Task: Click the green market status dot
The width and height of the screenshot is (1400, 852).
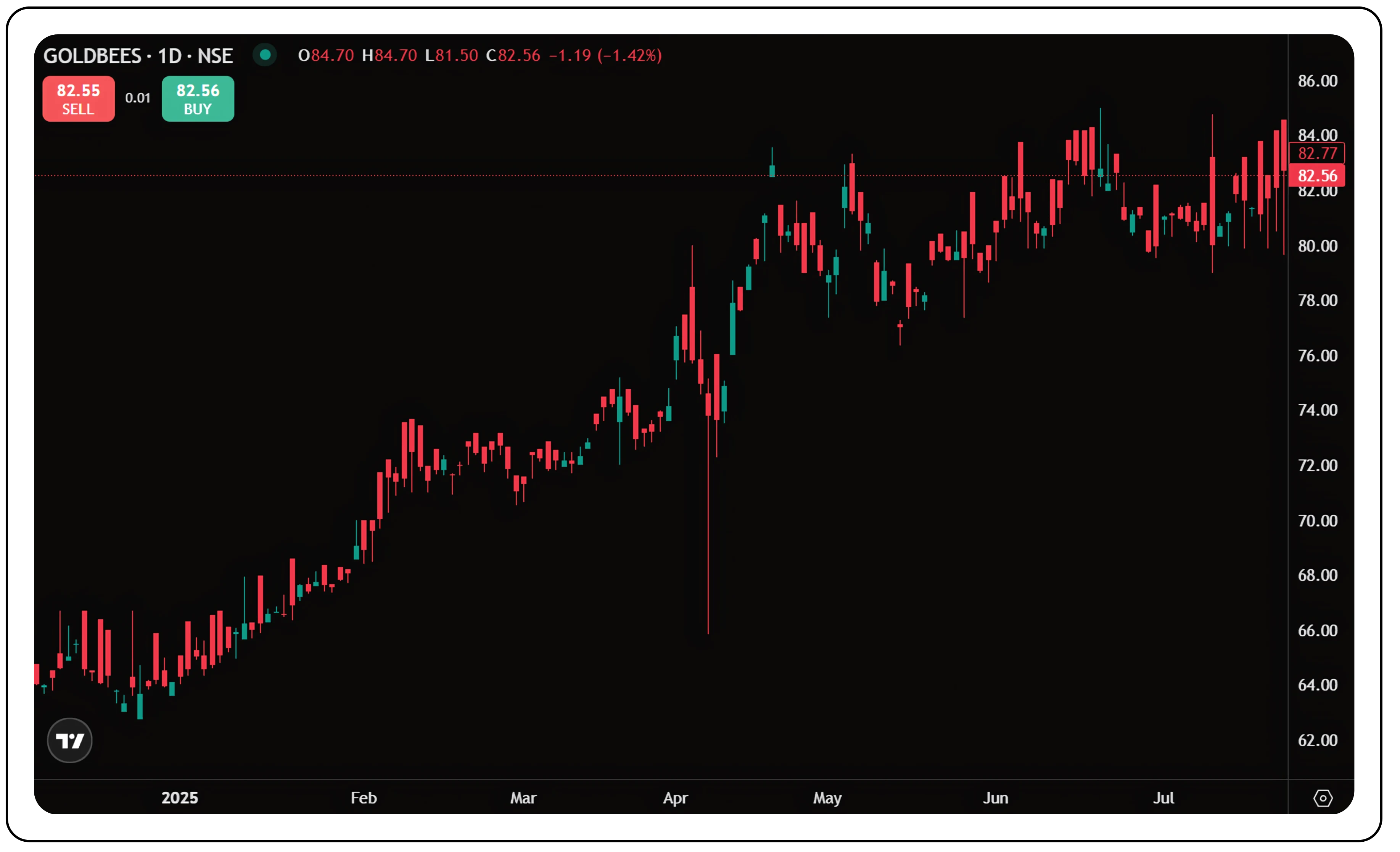Action: click(x=265, y=55)
